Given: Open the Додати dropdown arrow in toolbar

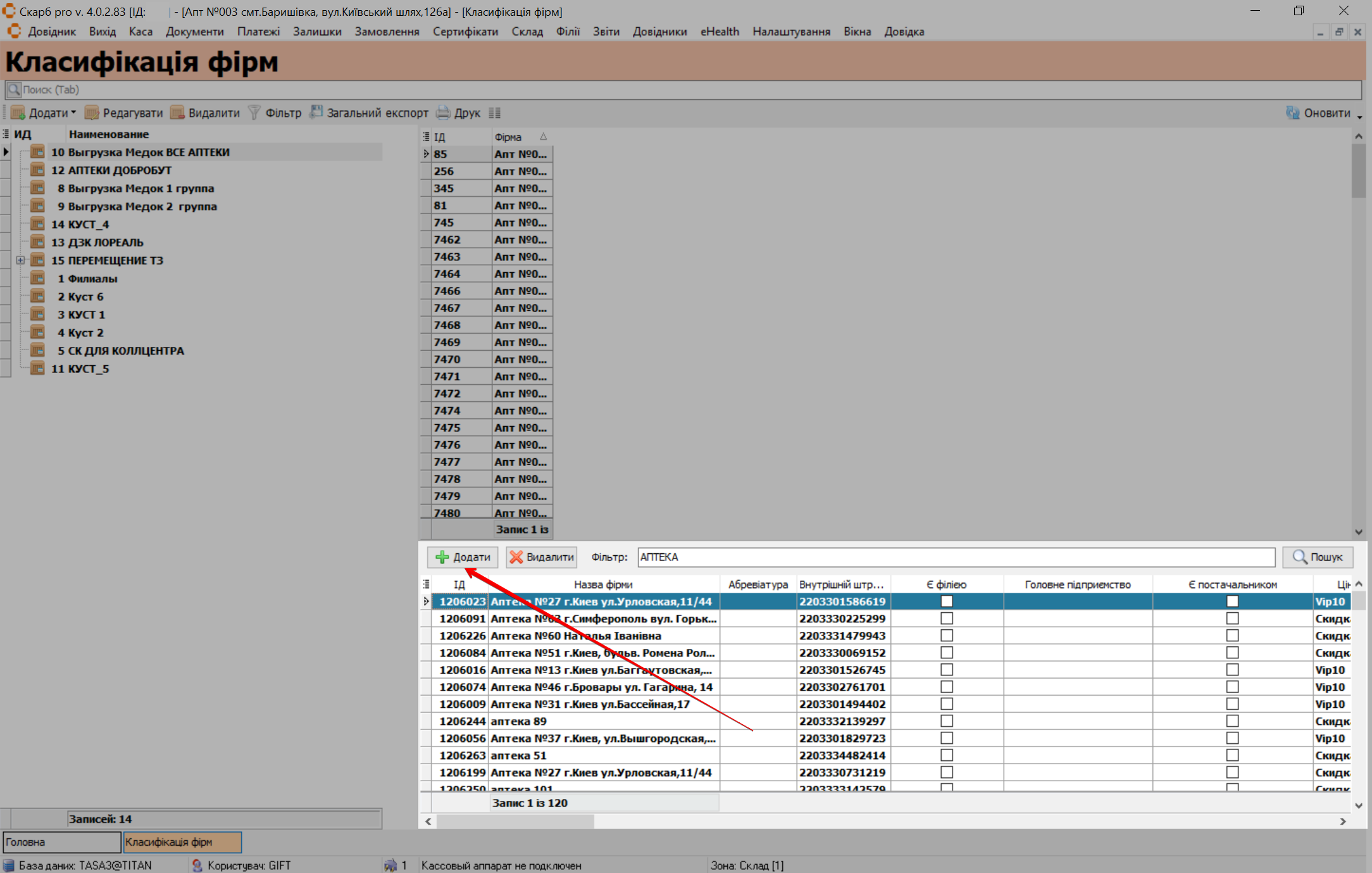Looking at the screenshot, I should coord(73,113).
